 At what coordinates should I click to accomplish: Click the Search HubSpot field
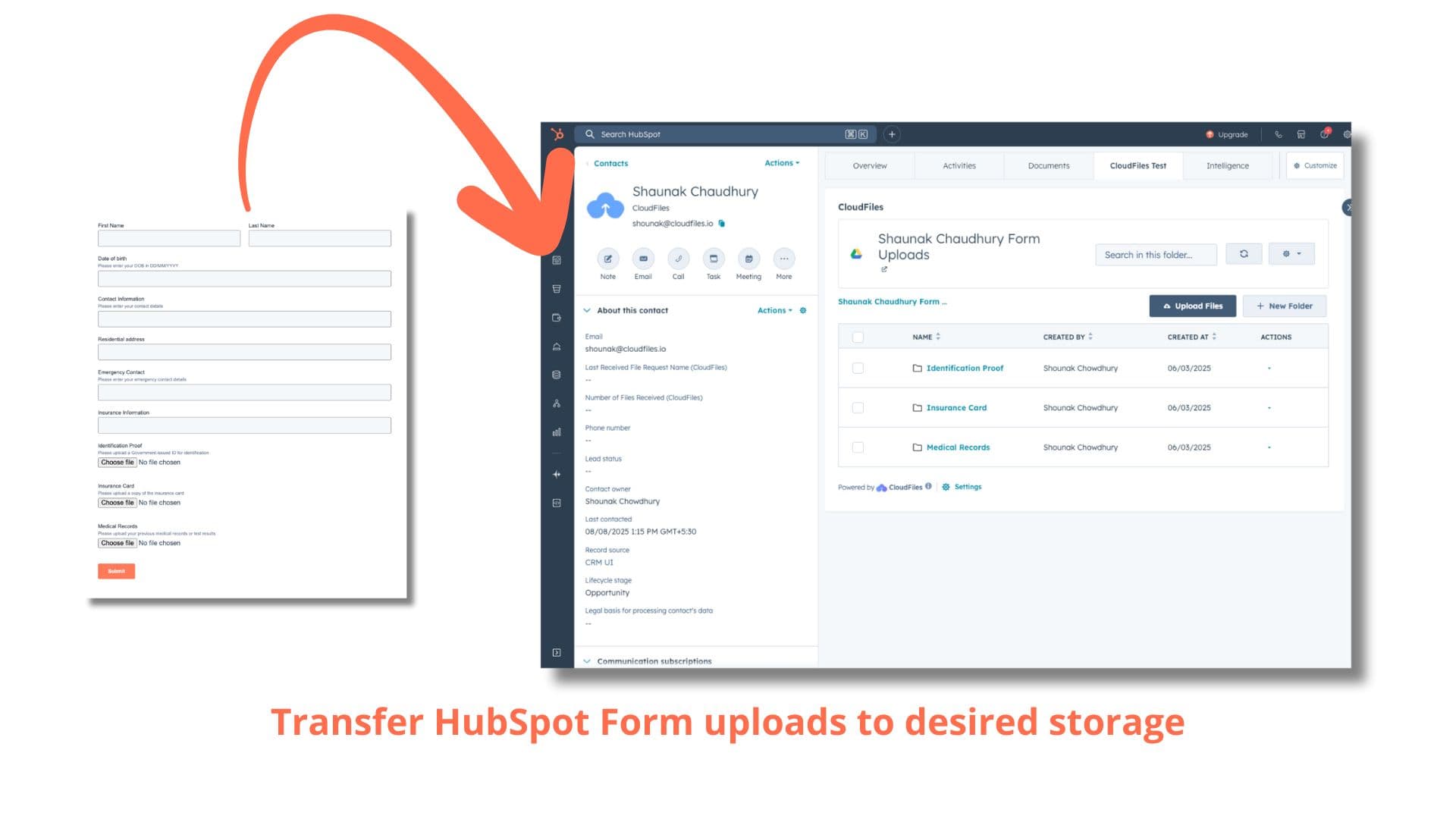point(726,134)
